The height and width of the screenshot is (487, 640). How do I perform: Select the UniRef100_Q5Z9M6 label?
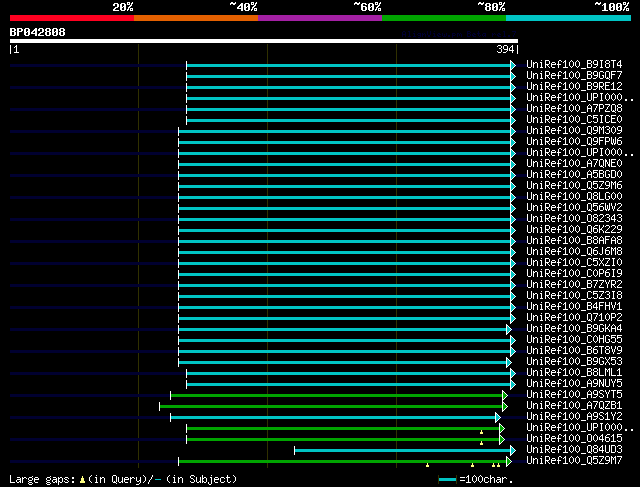pos(574,186)
